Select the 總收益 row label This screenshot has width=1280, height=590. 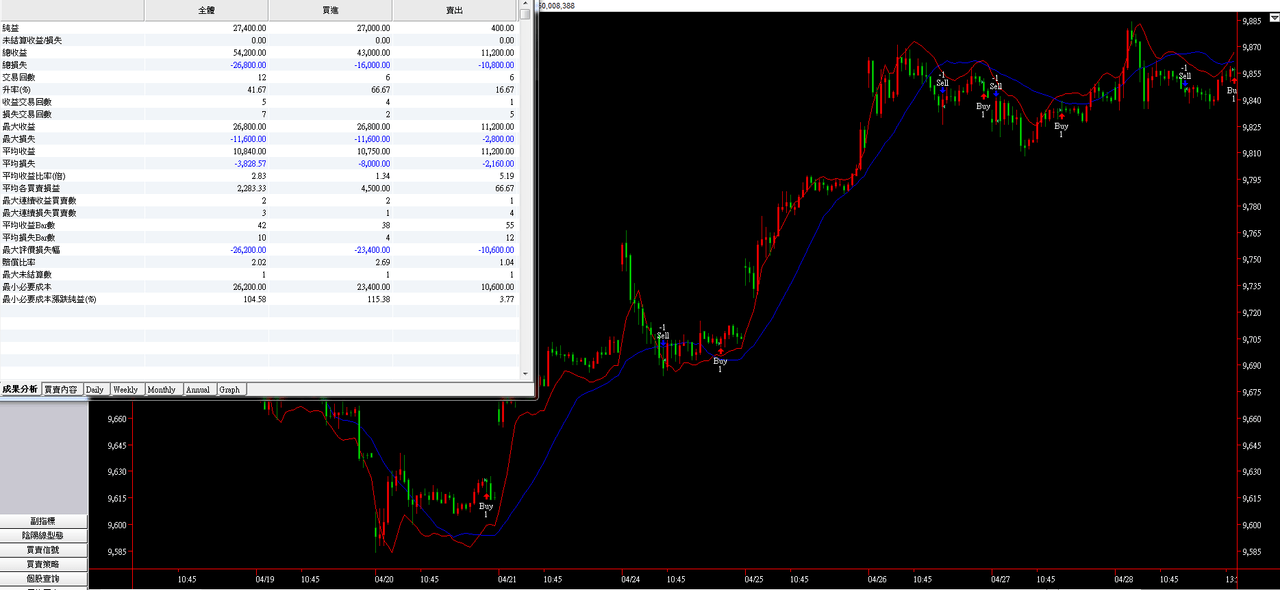point(14,52)
